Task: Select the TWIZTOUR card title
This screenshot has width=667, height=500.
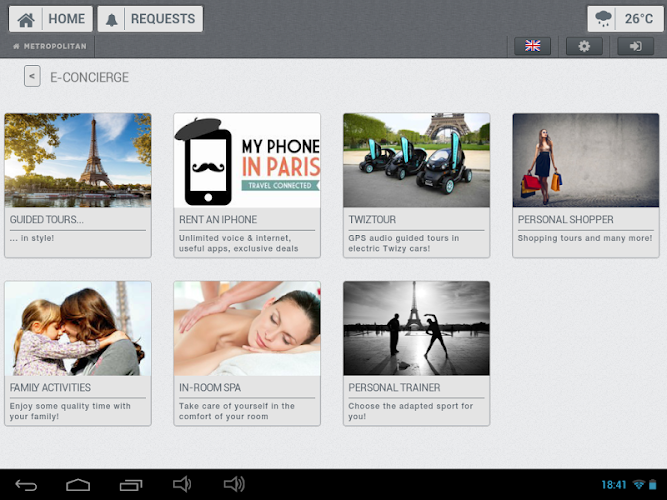Action: click(372, 220)
